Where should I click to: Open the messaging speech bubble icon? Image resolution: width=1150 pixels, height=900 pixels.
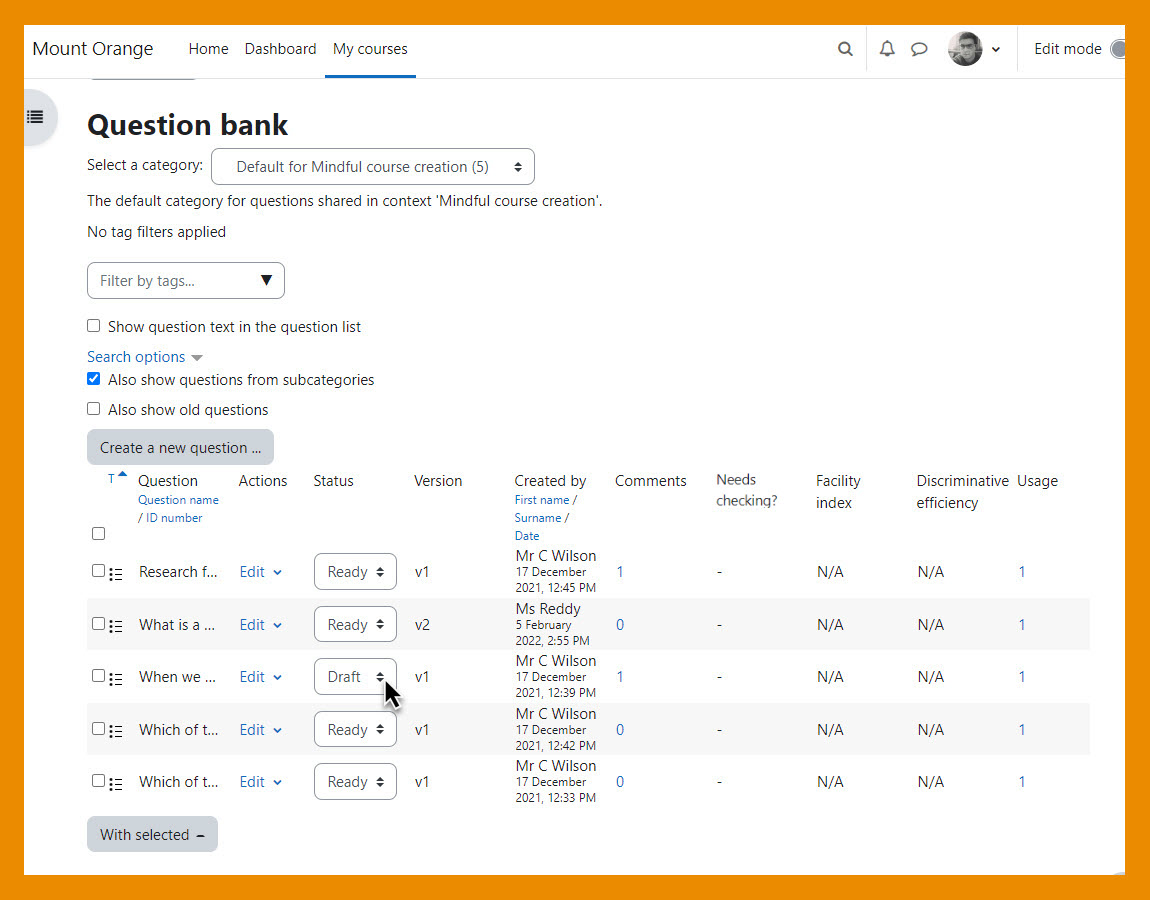click(919, 49)
